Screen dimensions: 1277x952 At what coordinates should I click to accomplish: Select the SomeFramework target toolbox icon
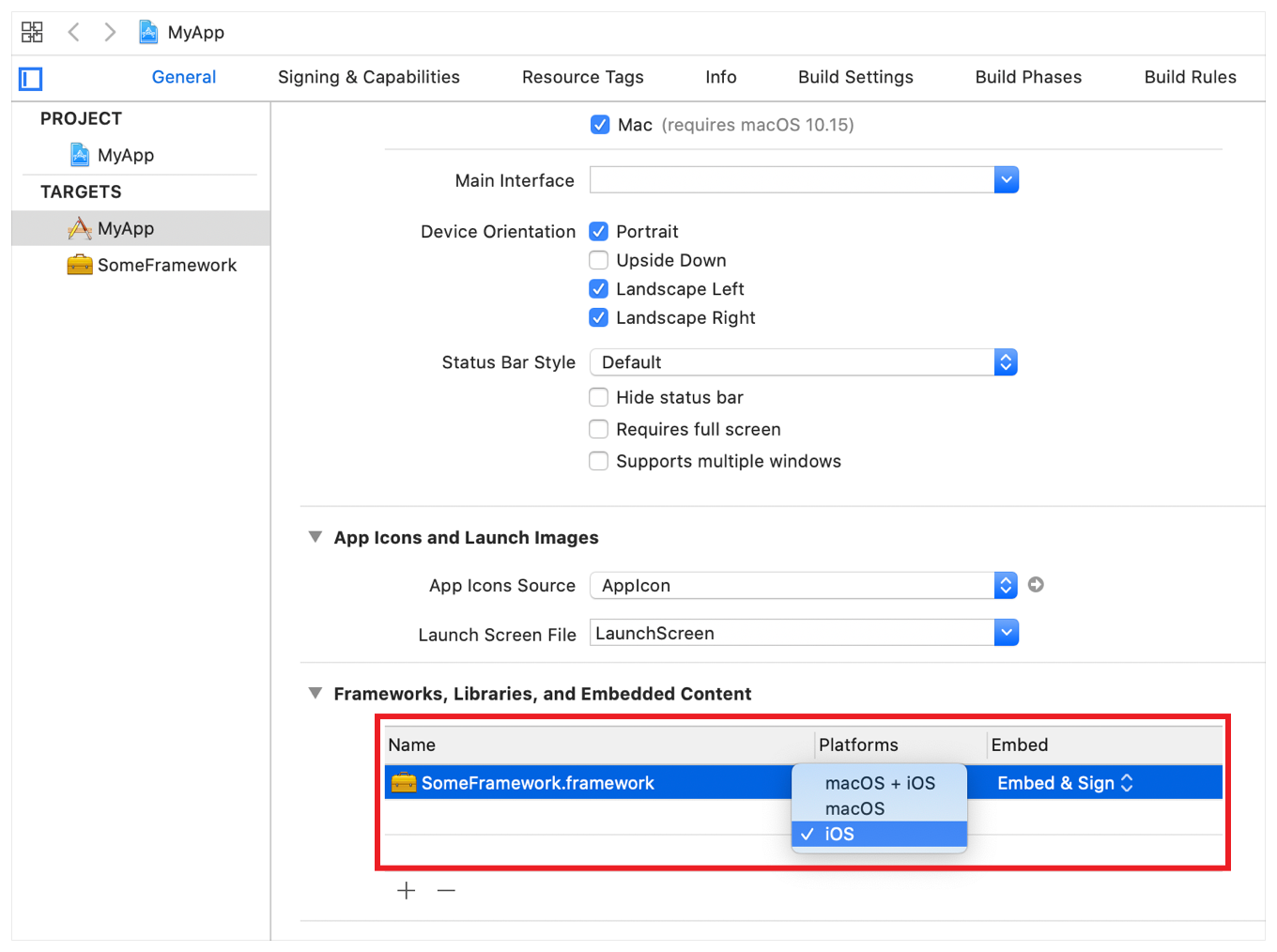point(81,265)
